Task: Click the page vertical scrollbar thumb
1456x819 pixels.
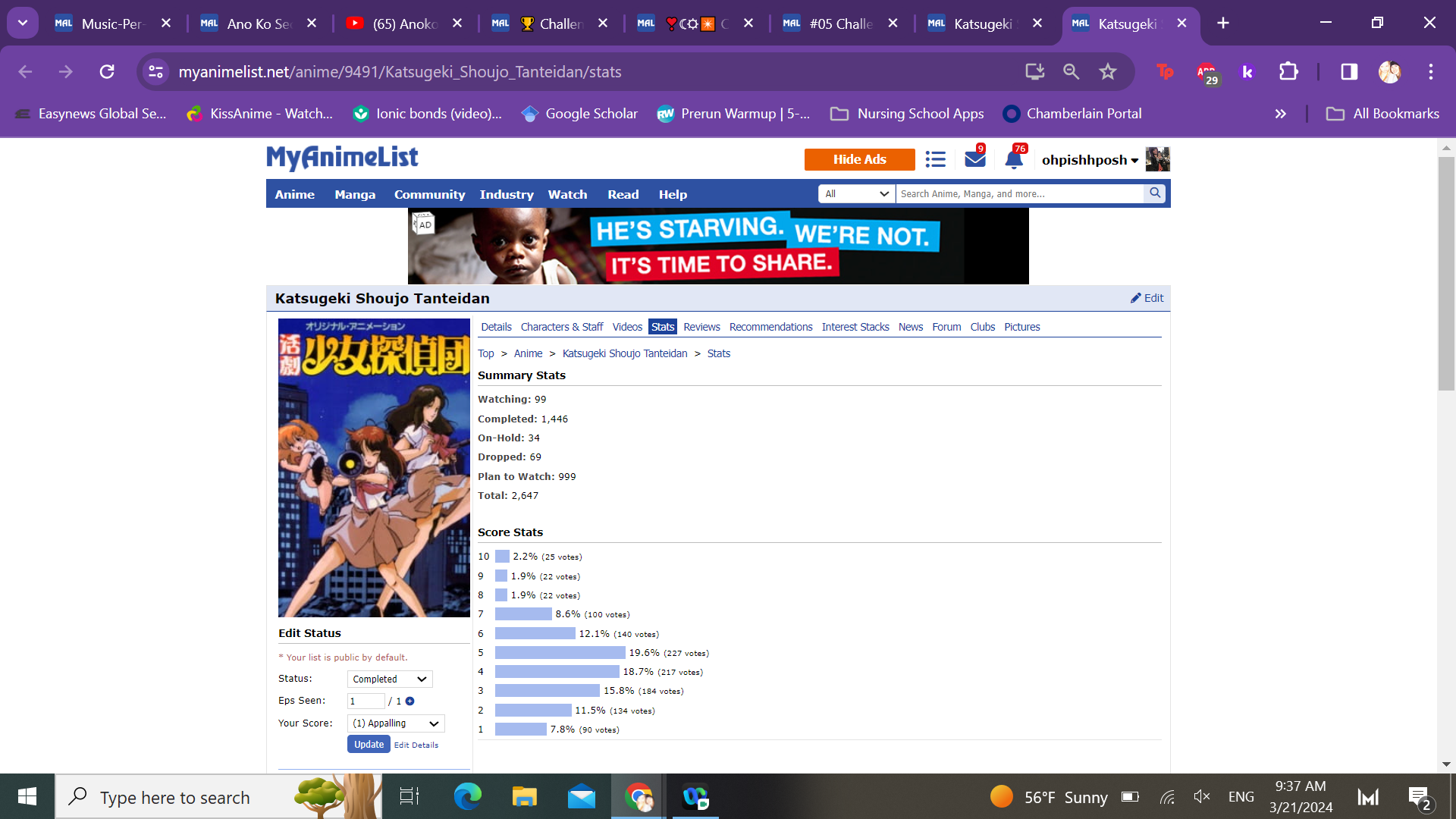Action: click(1446, 273)
